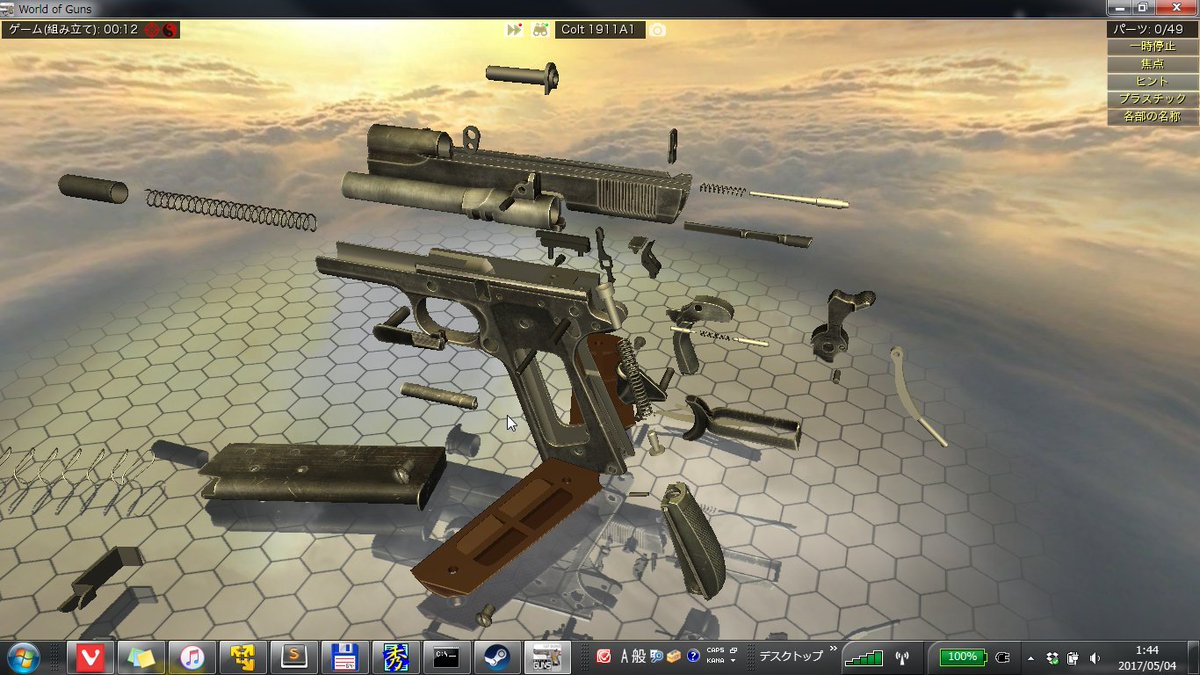The width and height of the screenshot is (1200, 675).
Task: Select the magazine follower at bottom left
Action: tap(100, 578)
